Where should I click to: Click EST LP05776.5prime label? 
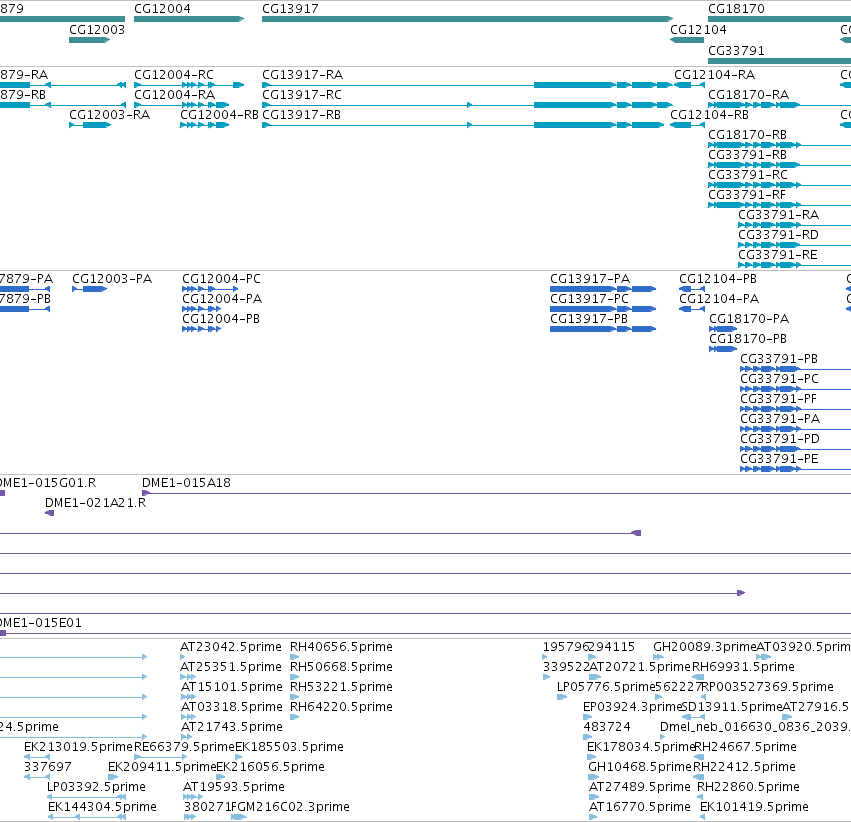click(606, 687)
